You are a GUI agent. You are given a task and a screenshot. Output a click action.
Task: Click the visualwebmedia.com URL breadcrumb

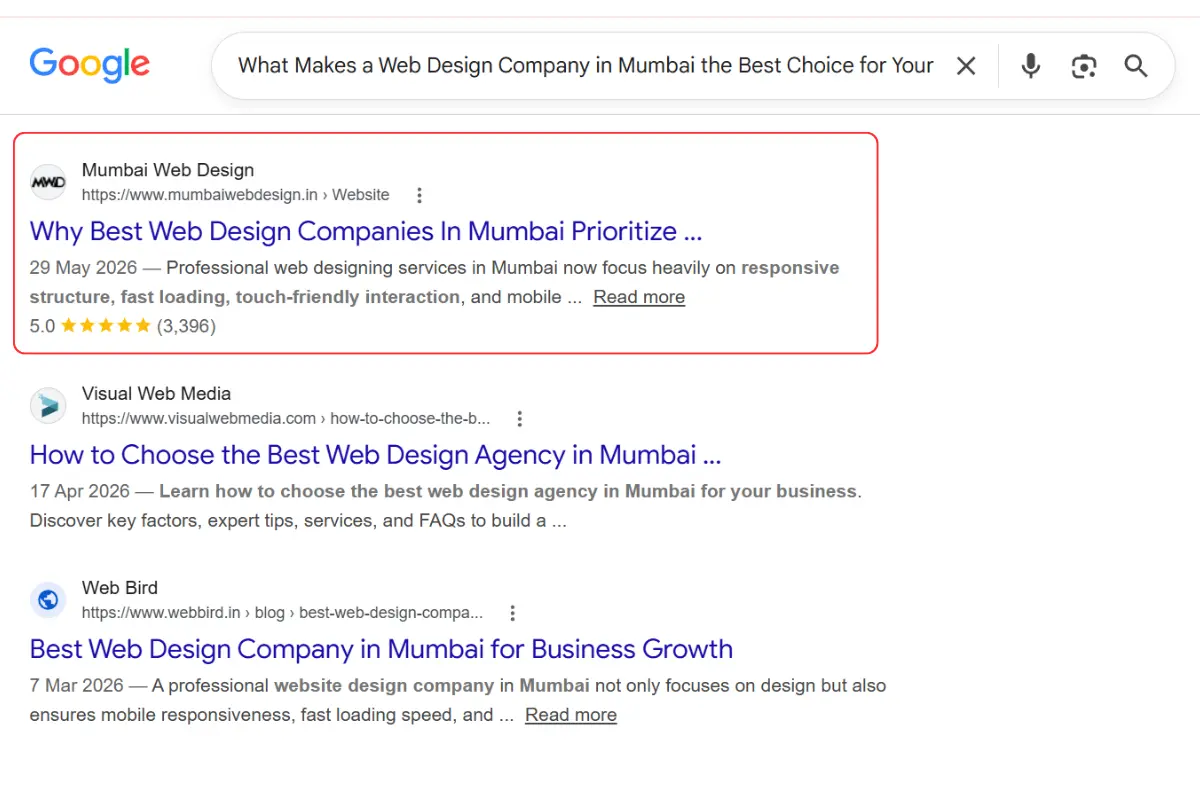click(286, 419)
